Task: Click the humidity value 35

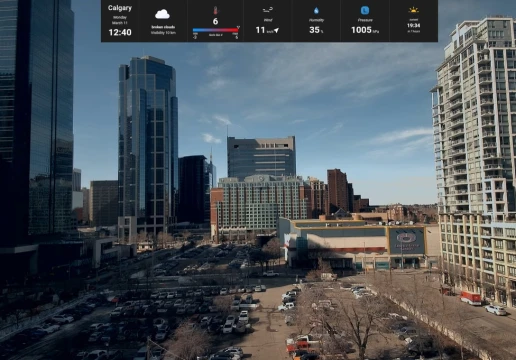Action: tap(314, 30)
